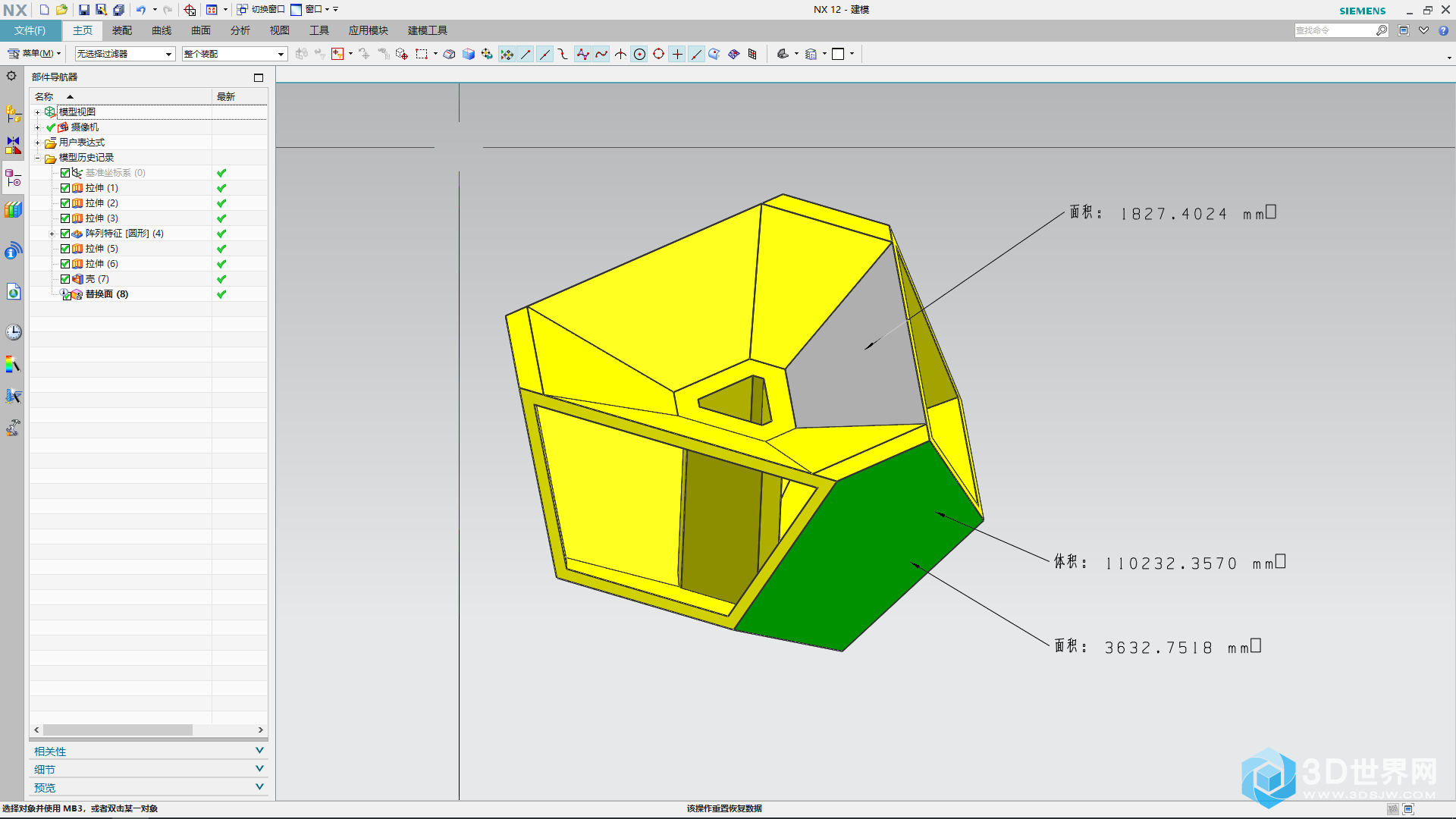Open the Constraint Navigator sidebar tab
This screenshot has width=1456, height=819.
click(x=13, y=145)
